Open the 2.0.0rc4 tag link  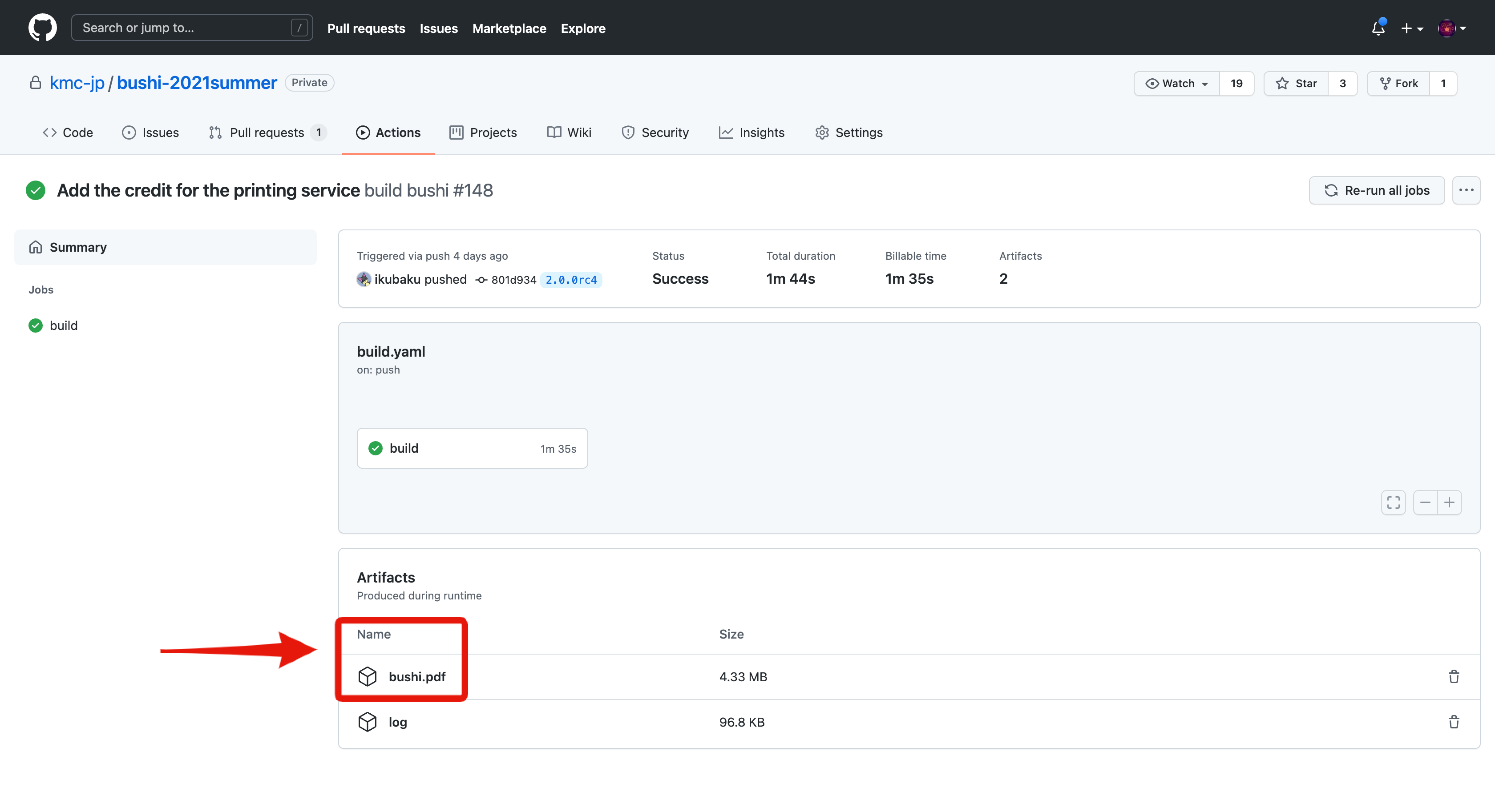pos(571,280)
